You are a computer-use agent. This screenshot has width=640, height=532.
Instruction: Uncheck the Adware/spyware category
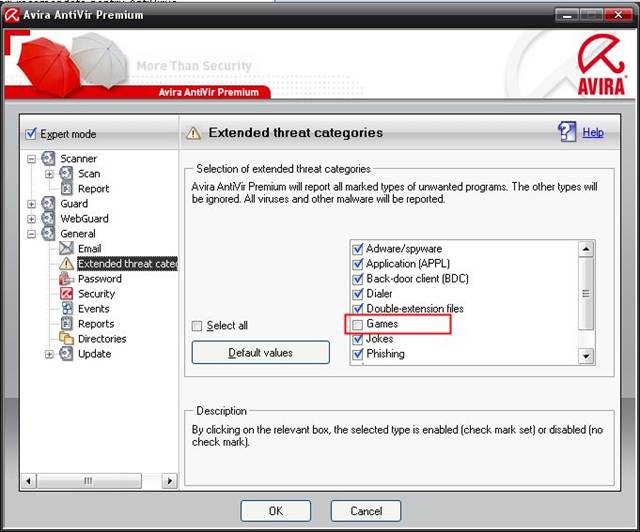point(358,249)
